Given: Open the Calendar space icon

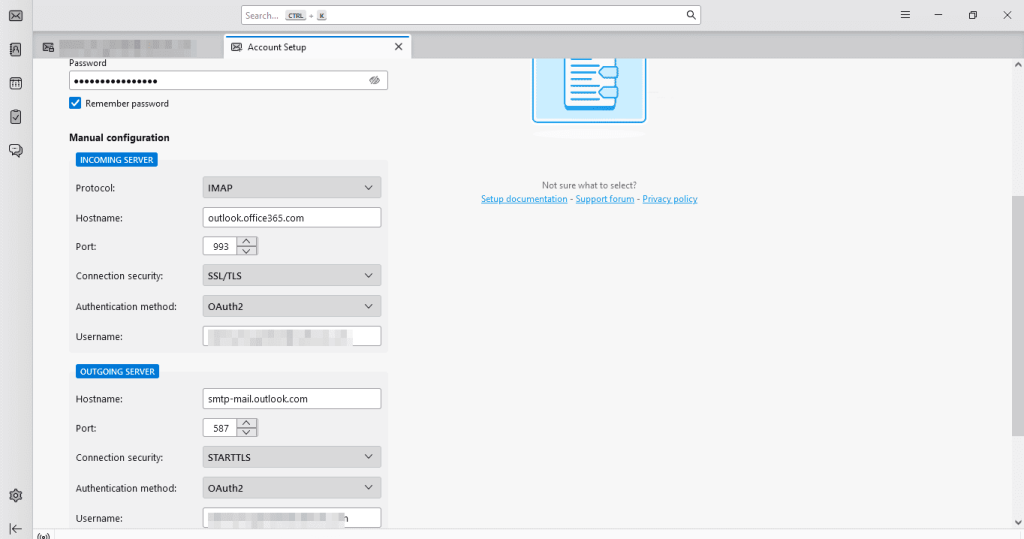Looking at the screenshot, I should 16,84.
